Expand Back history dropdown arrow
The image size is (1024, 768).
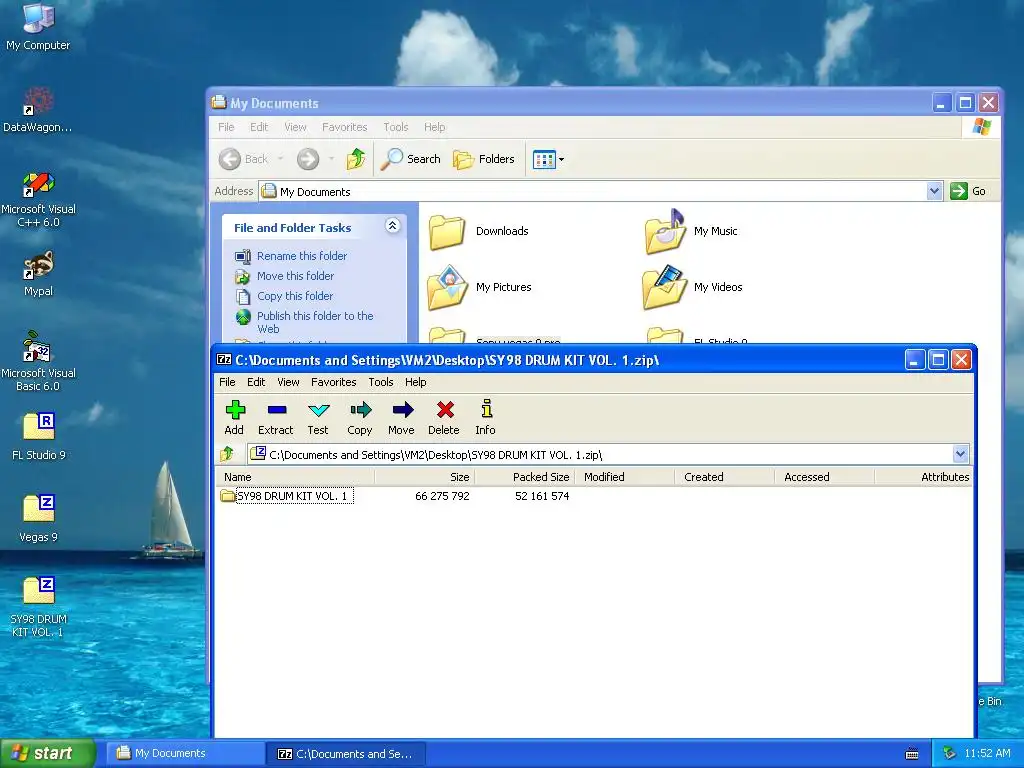(280, 159)
